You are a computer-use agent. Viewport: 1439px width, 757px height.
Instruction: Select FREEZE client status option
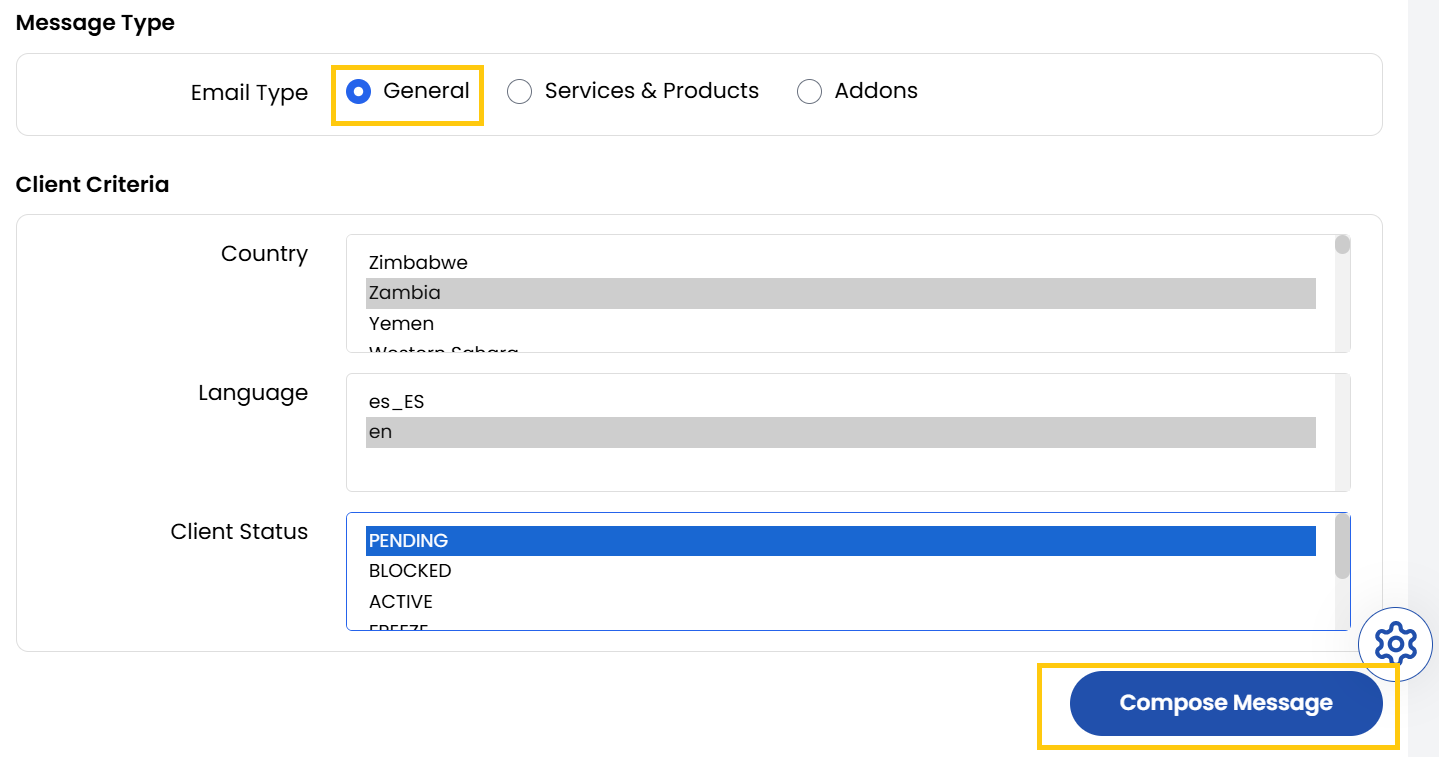398,626
